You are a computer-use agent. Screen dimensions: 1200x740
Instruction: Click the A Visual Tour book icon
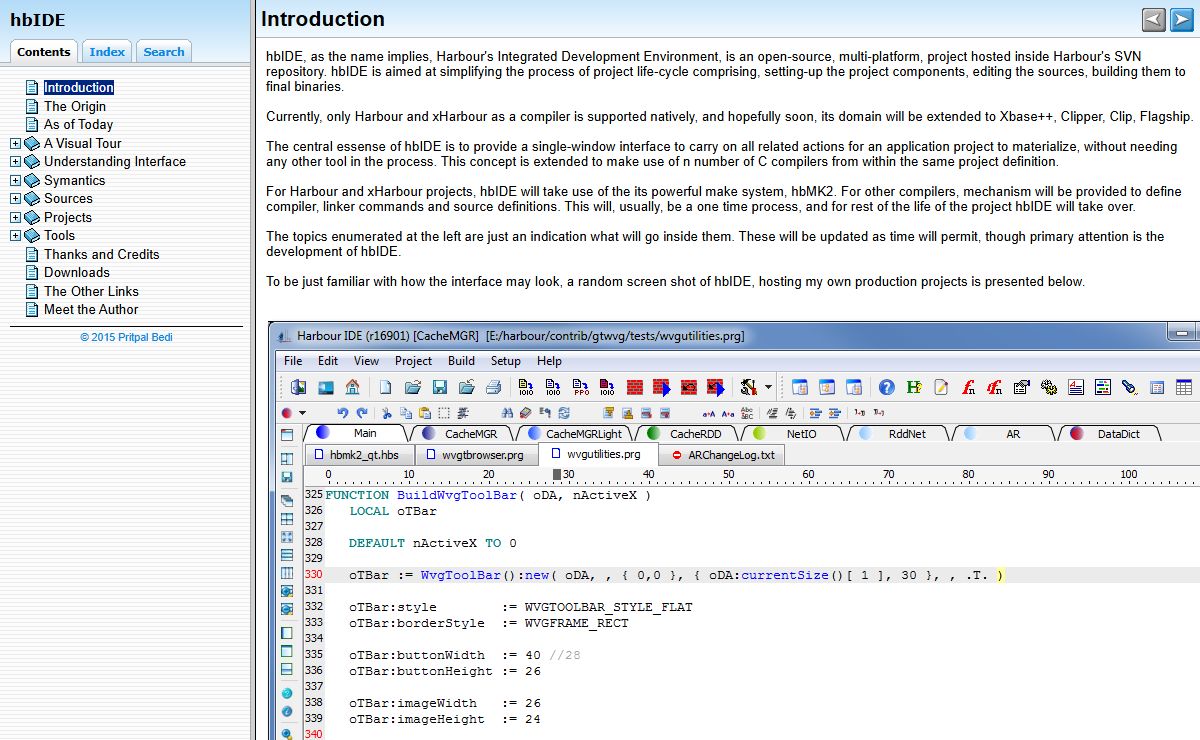point(32,143)
